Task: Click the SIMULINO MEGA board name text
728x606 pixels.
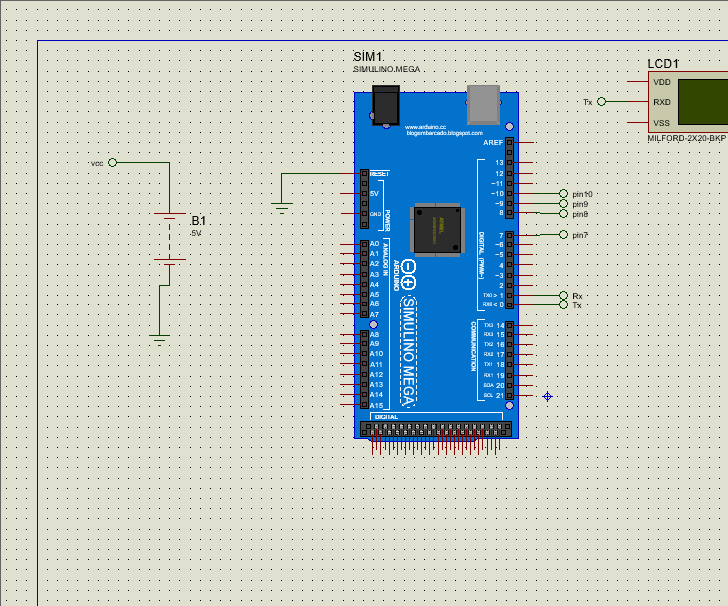Action: tap(408, 352)
